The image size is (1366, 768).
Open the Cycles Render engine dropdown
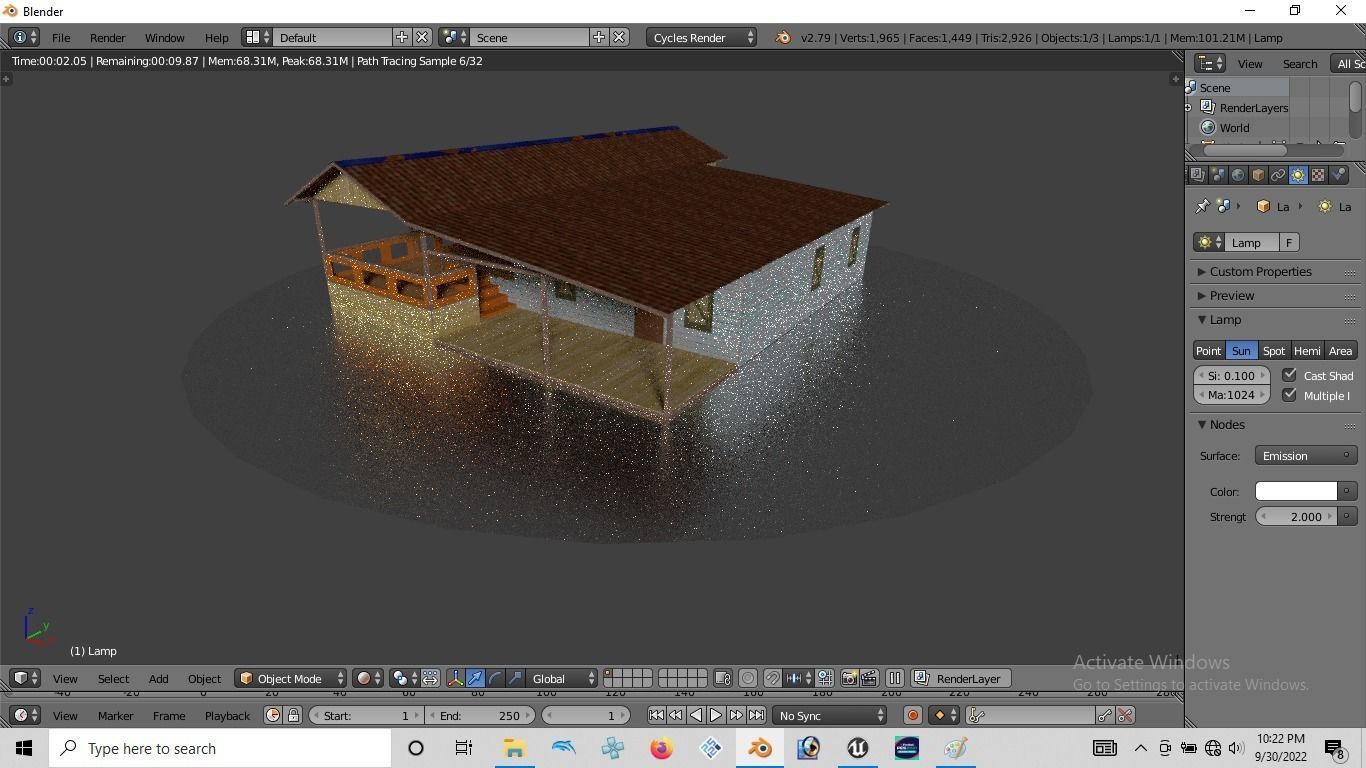click(701, 37)
